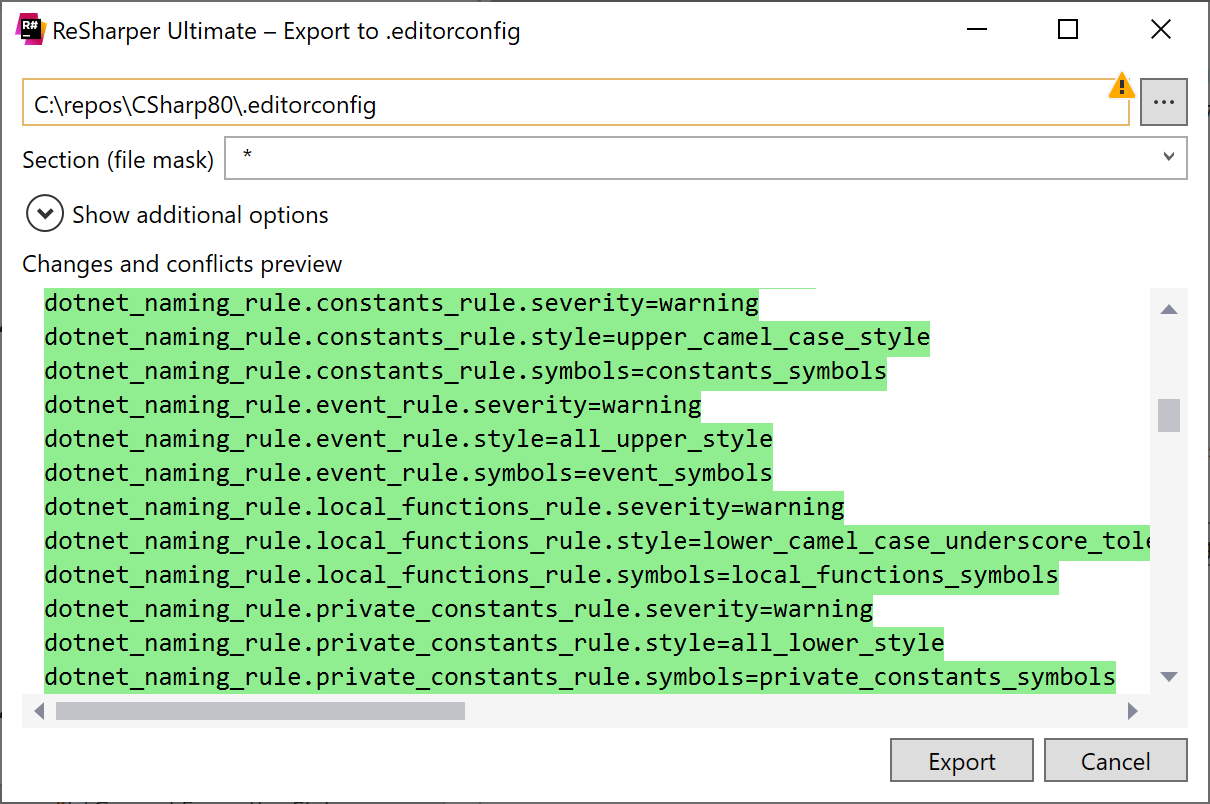Maximize the Export to .editorconfig dialog
The width and height of the screenshot is (1210, 804).
(1067, 30)
